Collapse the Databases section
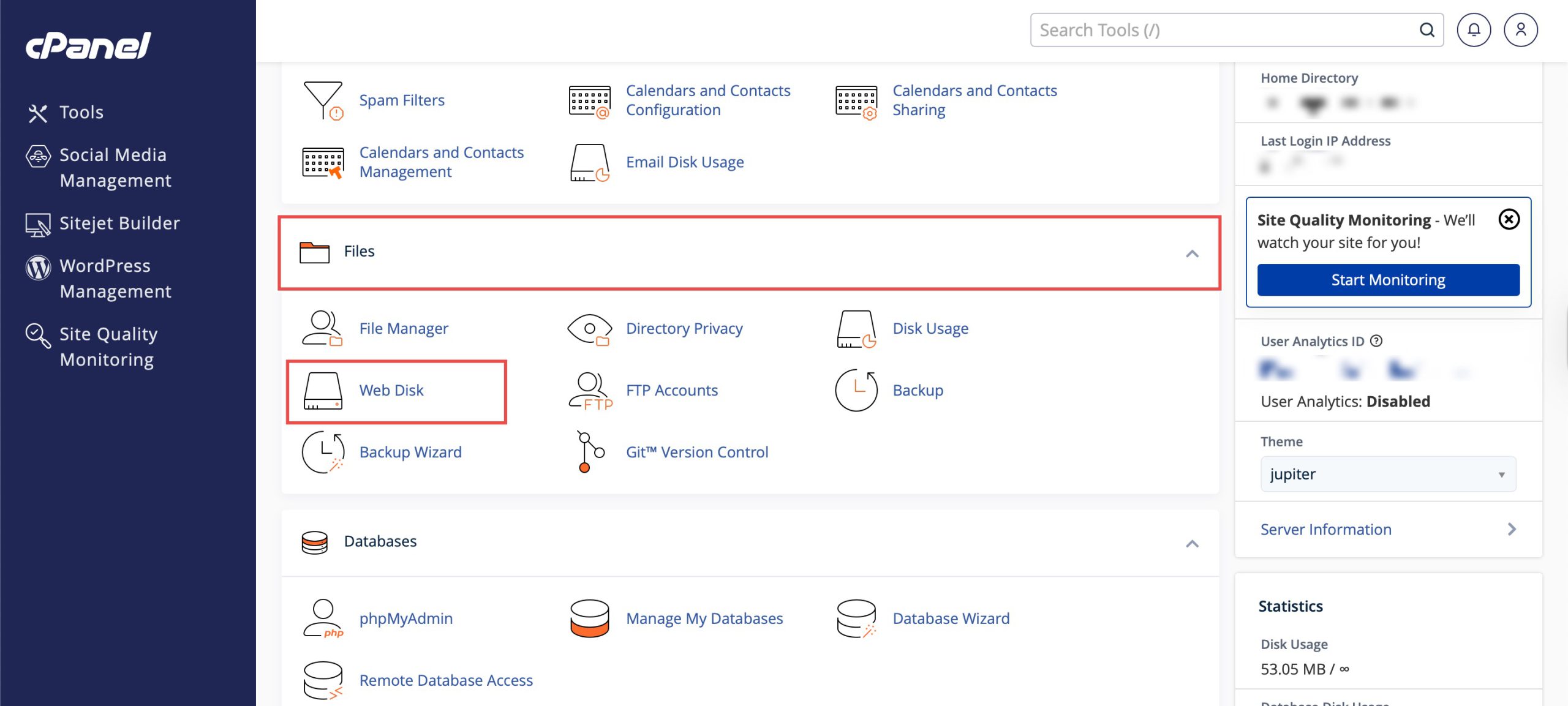Image resolution: width=1568 pixels, height=706 pixels. tap(1192, 544)
